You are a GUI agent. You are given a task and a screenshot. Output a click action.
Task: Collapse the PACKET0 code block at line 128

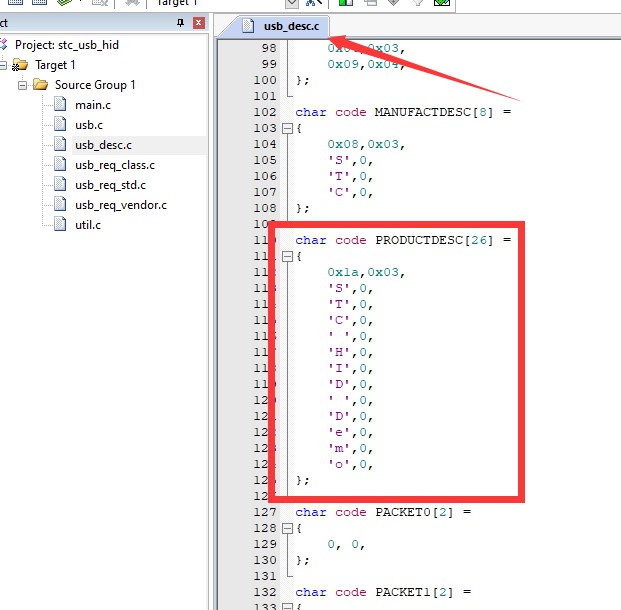point(287,528)
